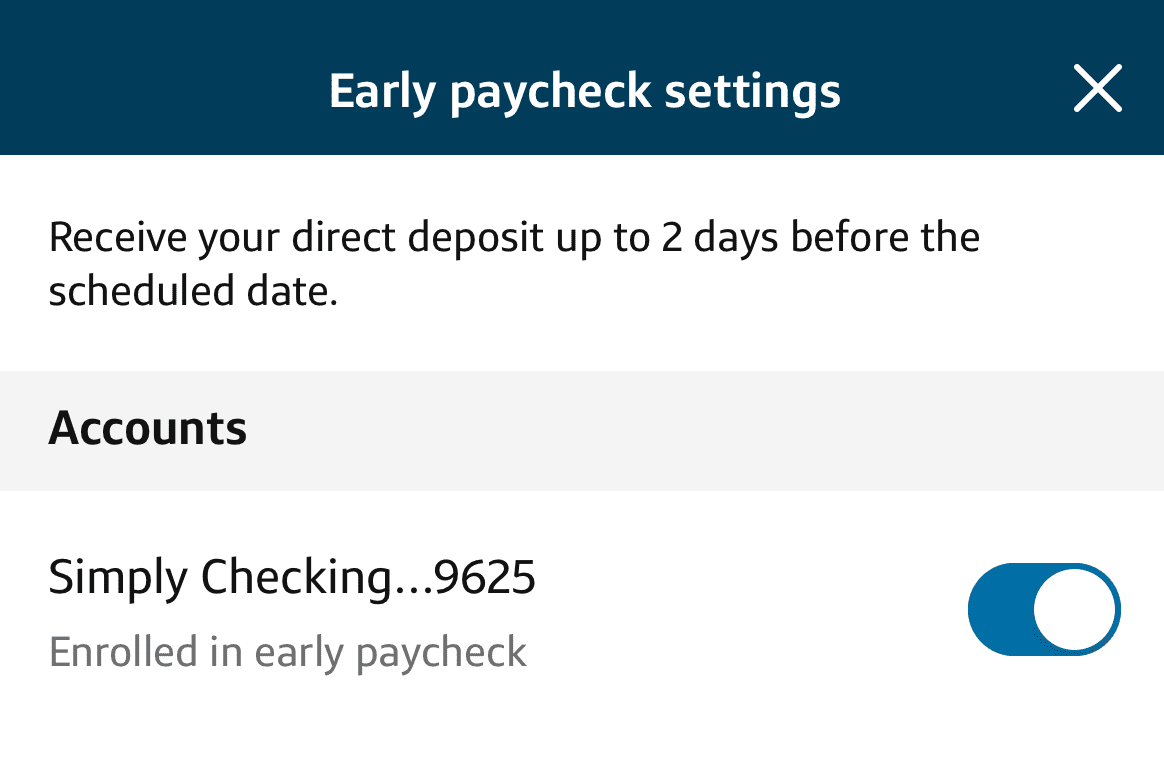Close the Early paycheck settings dialog

1097,88
